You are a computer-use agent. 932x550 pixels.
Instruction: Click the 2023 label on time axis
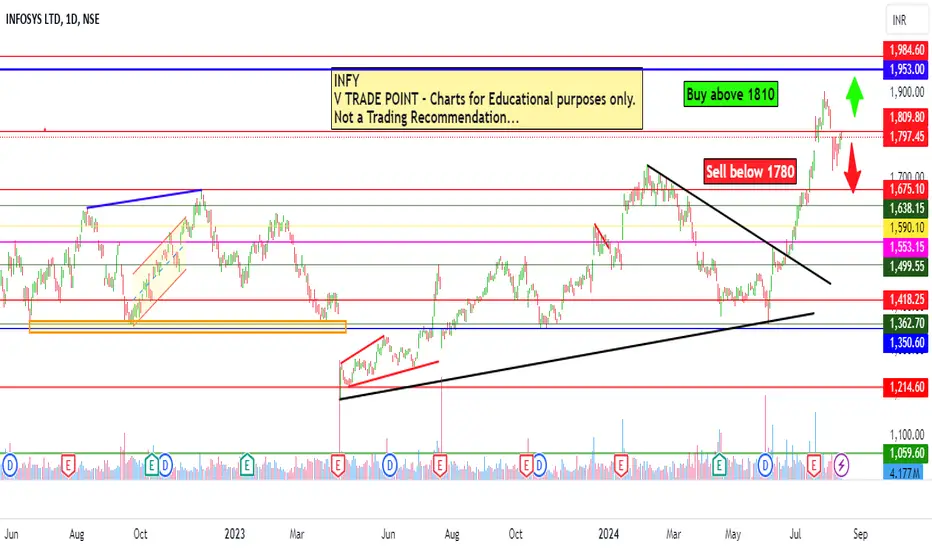click(x=235, y=534)
